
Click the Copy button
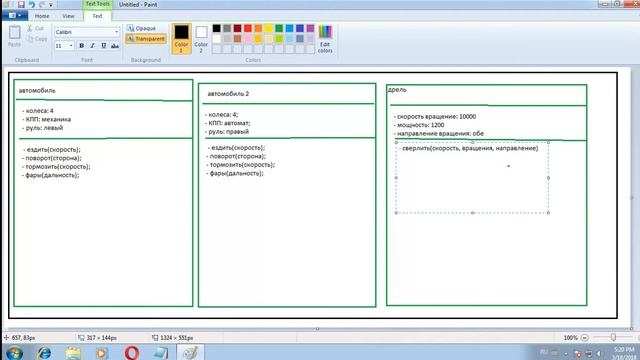point(37,39)
